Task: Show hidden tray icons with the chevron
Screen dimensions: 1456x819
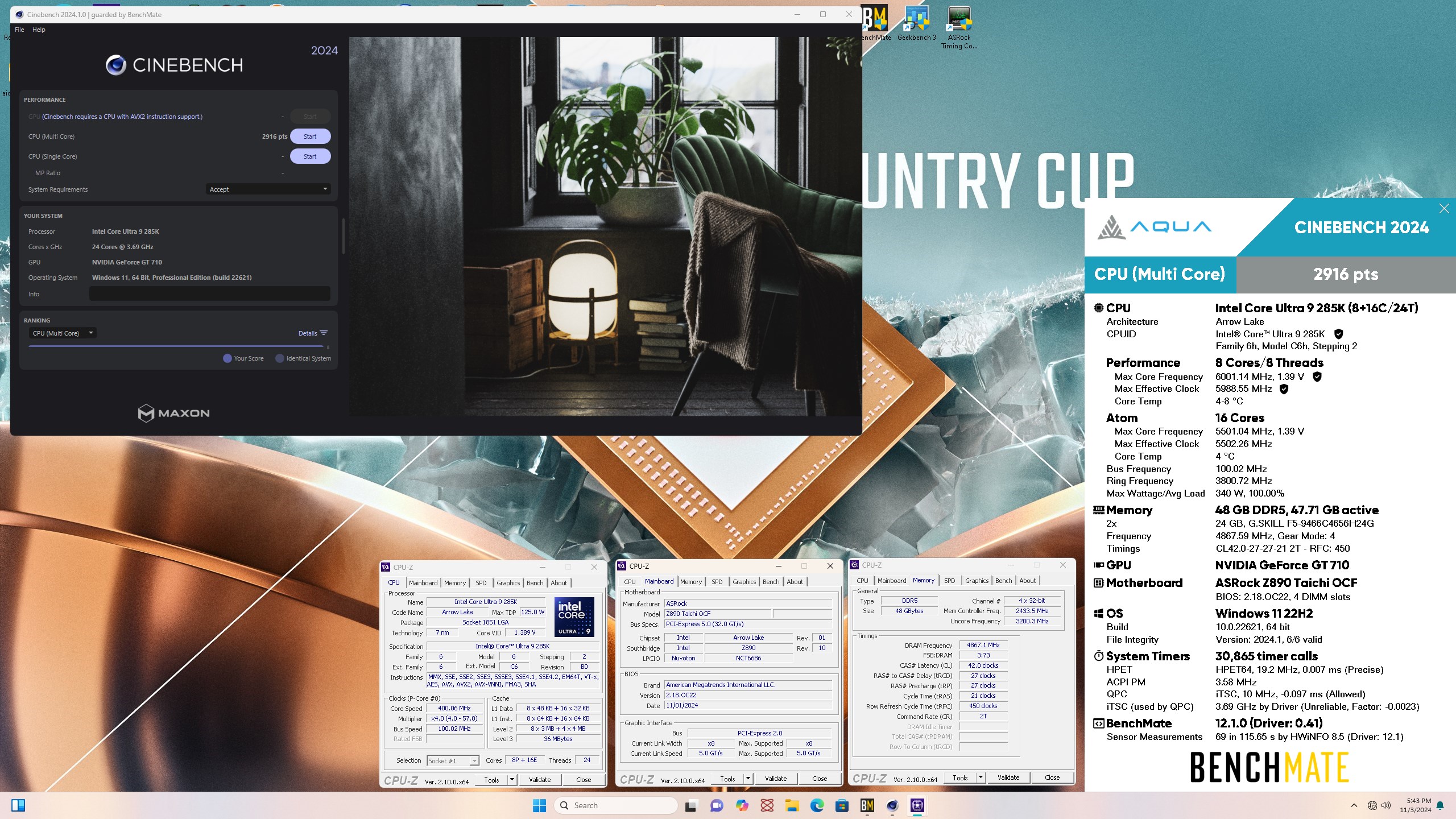Action: coord(1354,805)
